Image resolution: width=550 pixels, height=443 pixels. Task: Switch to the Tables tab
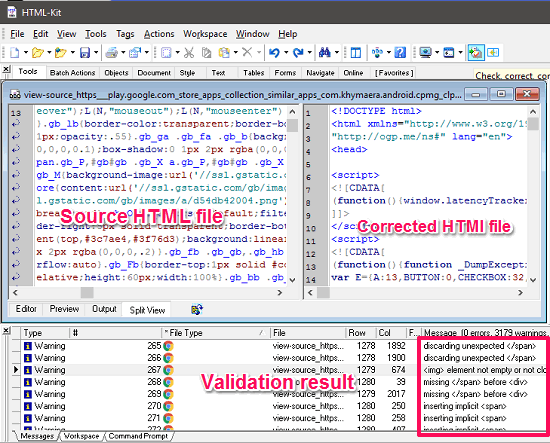click(x=254, y=73)
